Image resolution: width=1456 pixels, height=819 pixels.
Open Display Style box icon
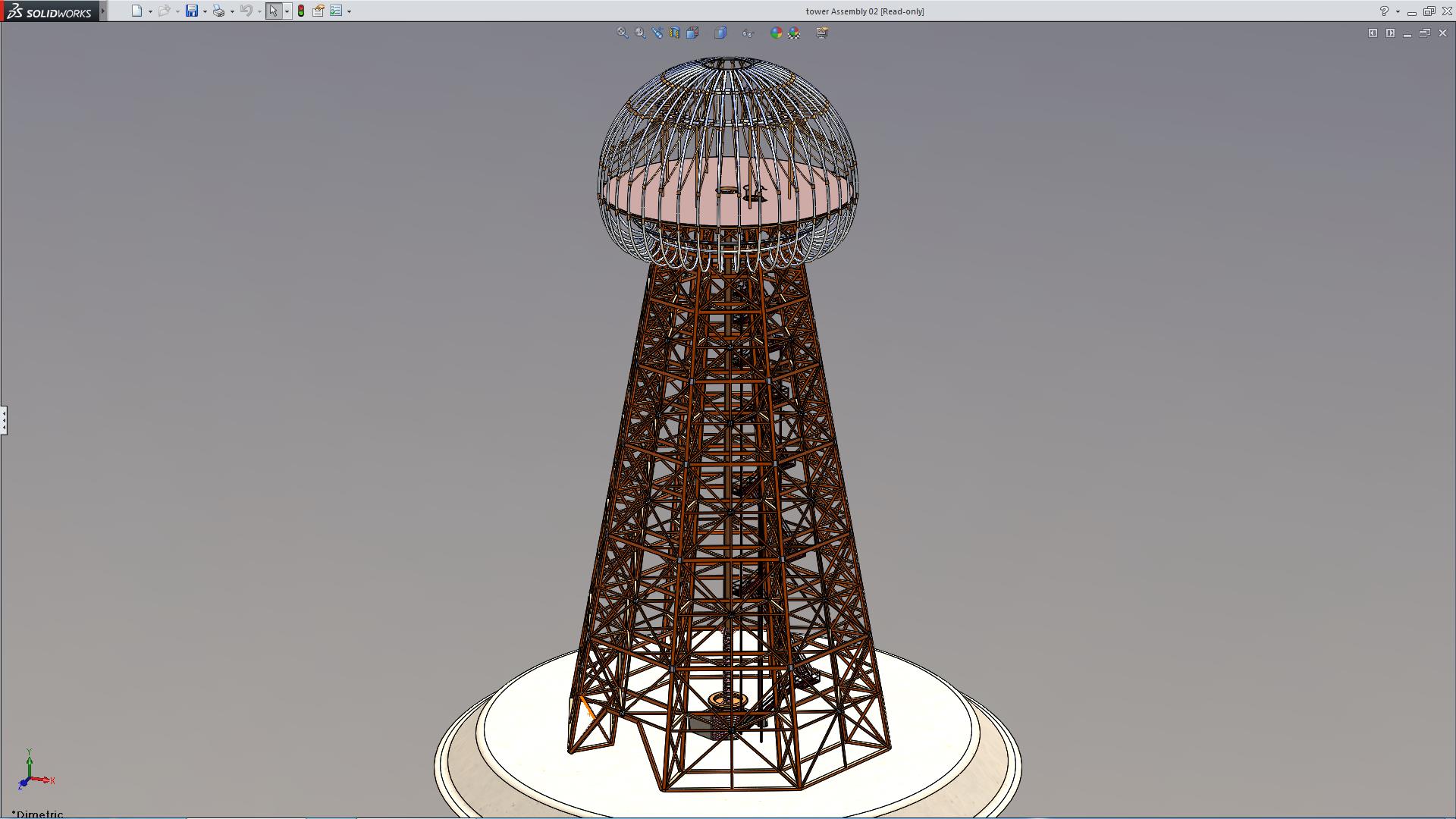click(x=720, y=33)
